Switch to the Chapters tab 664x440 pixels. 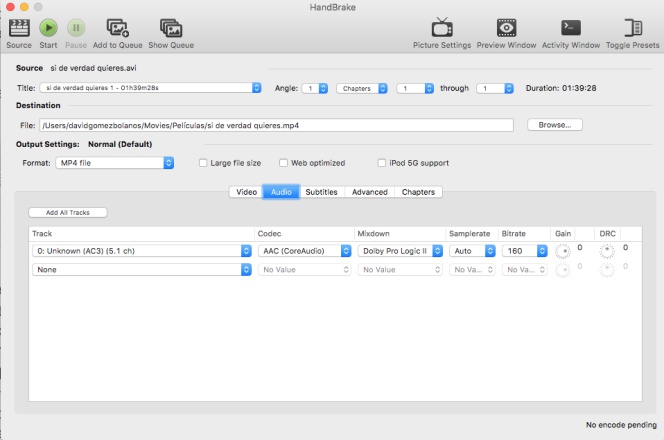click(418, 192)
